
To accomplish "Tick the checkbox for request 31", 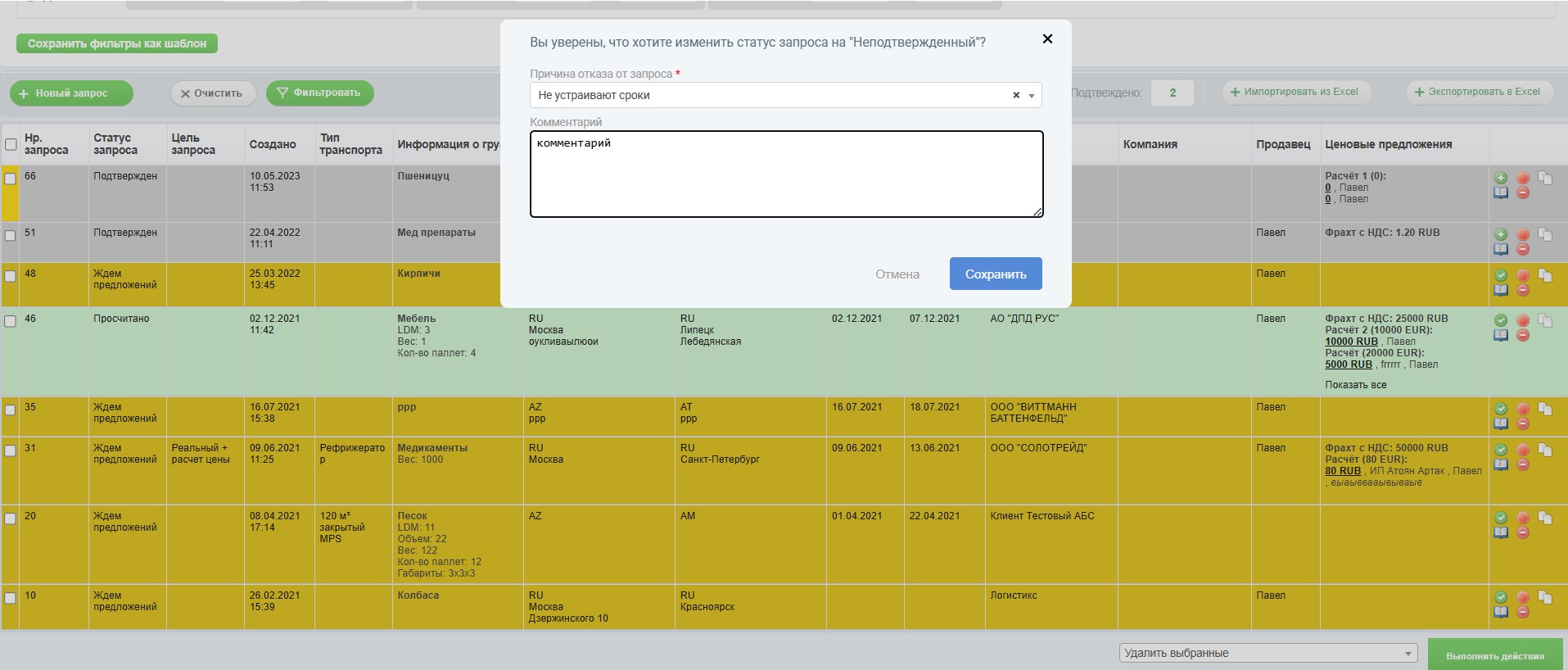I will [11, 450].
